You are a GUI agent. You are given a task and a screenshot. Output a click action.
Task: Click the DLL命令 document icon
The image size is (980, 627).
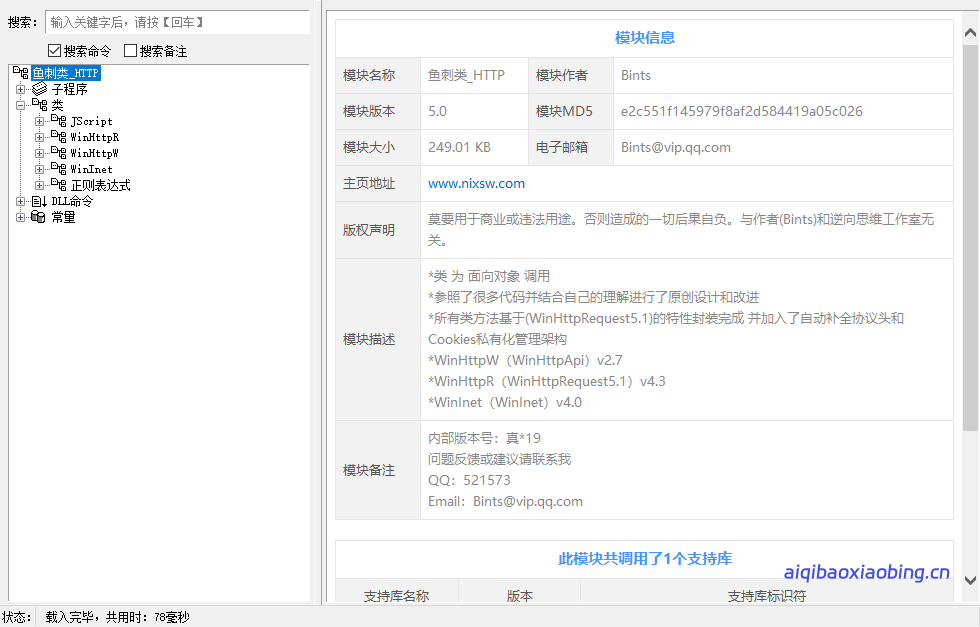37,200
